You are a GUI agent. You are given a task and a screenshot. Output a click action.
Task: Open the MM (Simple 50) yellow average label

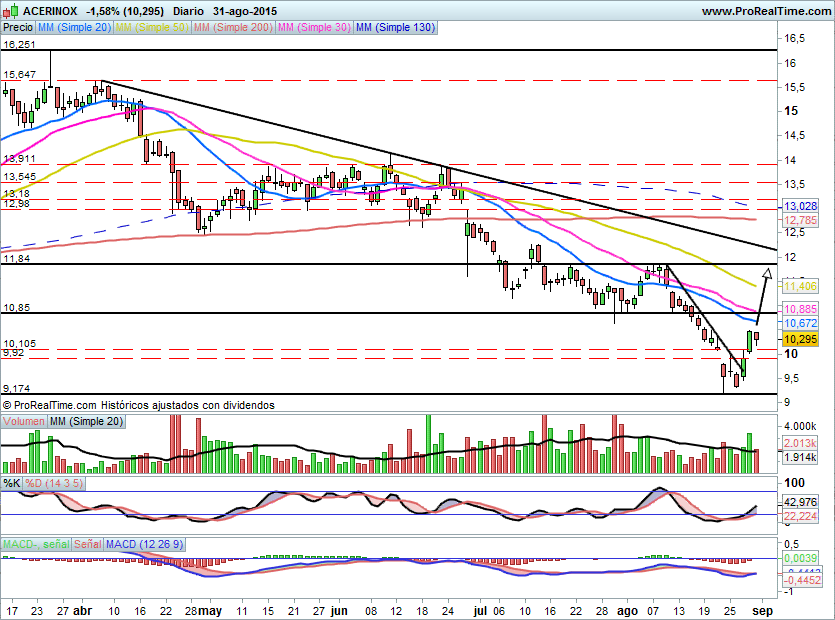coord(152,27)
